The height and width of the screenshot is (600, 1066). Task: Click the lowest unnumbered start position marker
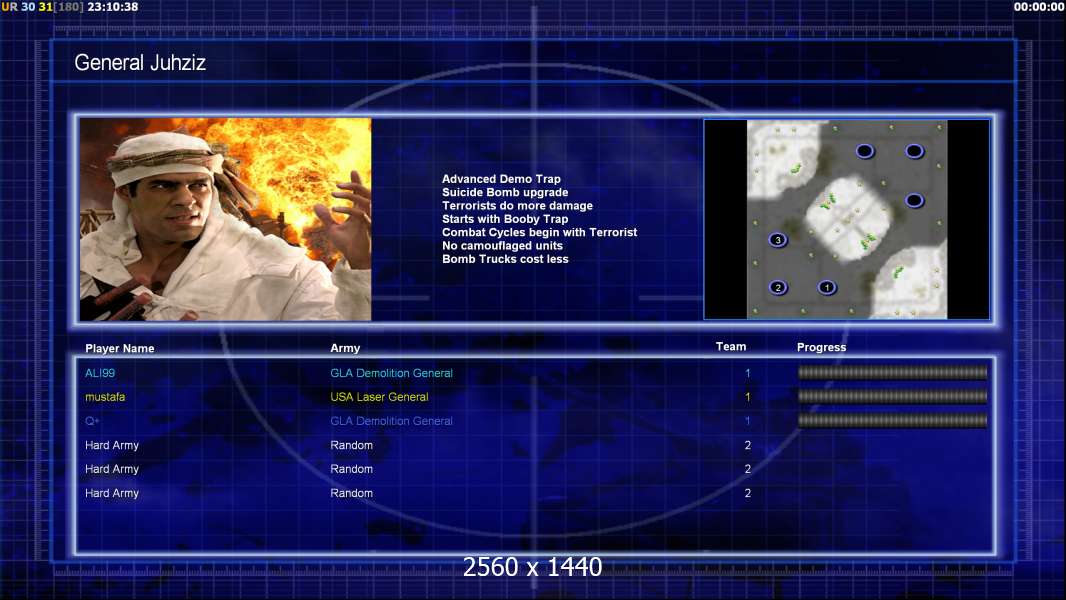pyautogui.click(x=914, y=201)
